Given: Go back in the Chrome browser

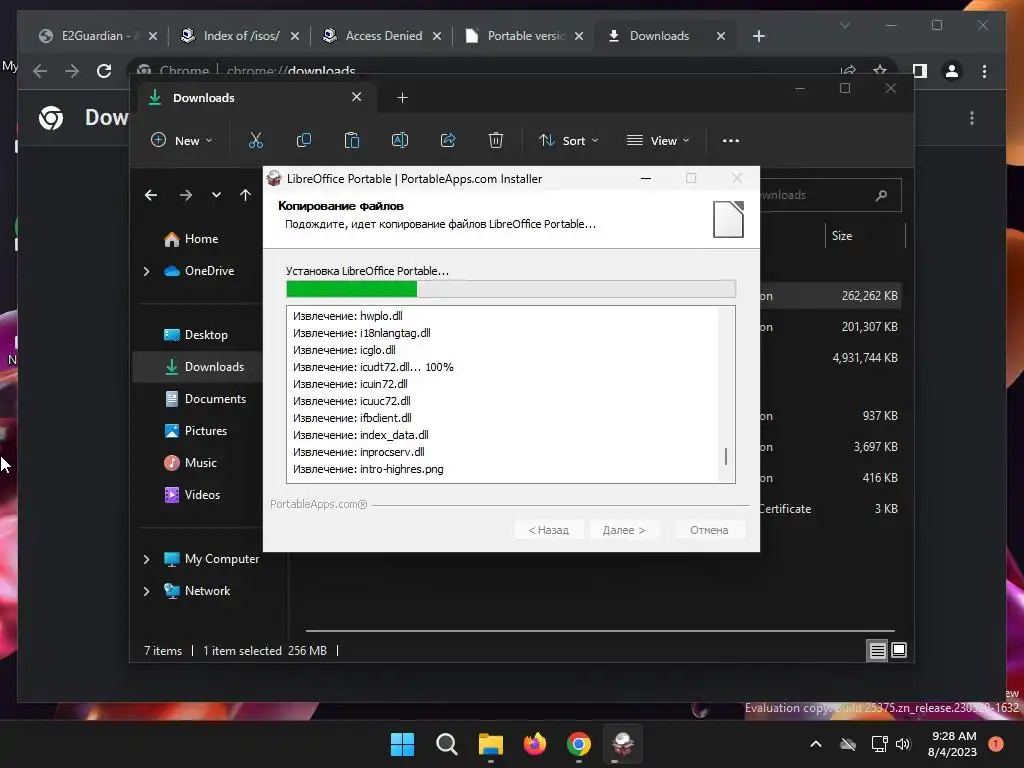Looking at the screenshot, I should (40, 71).
